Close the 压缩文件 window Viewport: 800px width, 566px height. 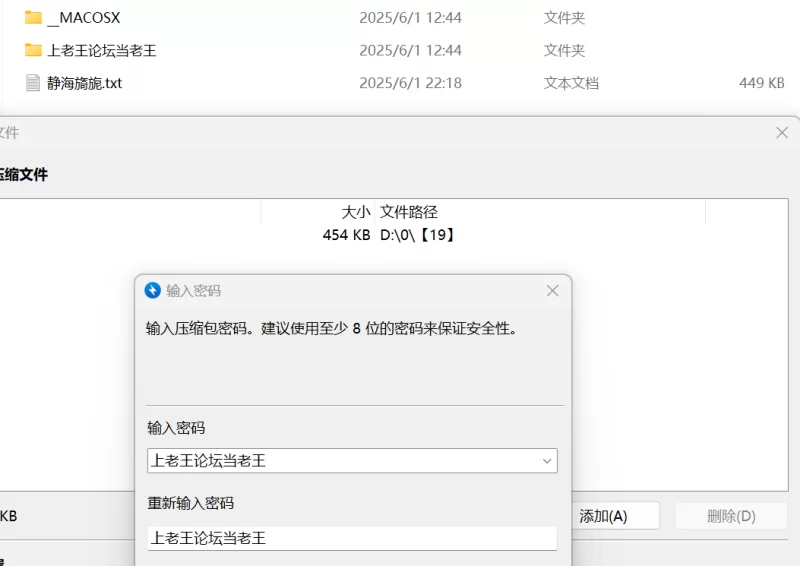click(x=782, y=133)
